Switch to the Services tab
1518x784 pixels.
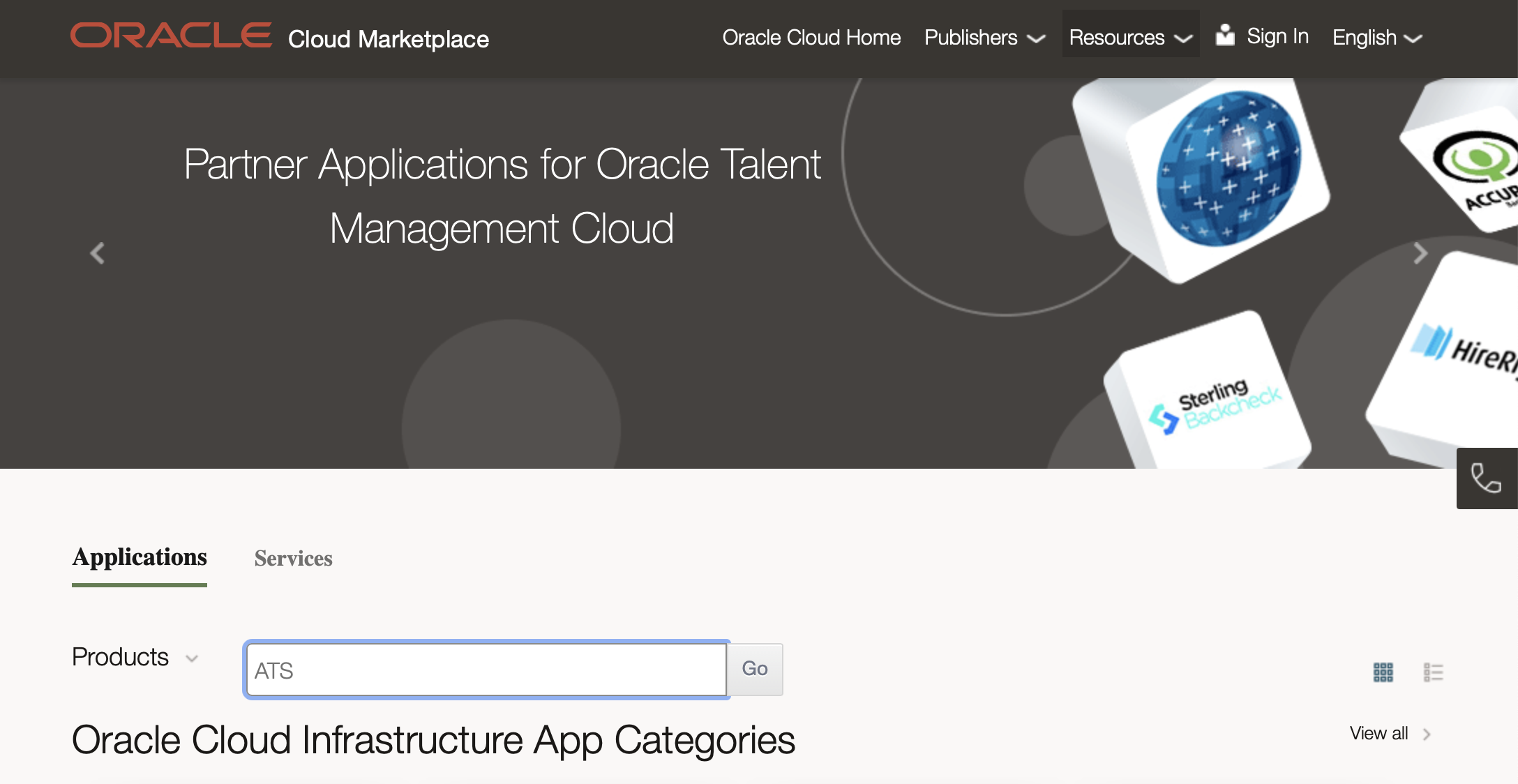point(293,558)
